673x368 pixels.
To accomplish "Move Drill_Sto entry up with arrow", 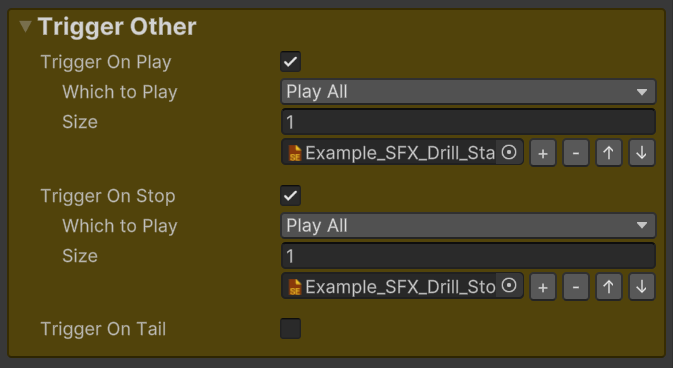I will tap(609, 286).
